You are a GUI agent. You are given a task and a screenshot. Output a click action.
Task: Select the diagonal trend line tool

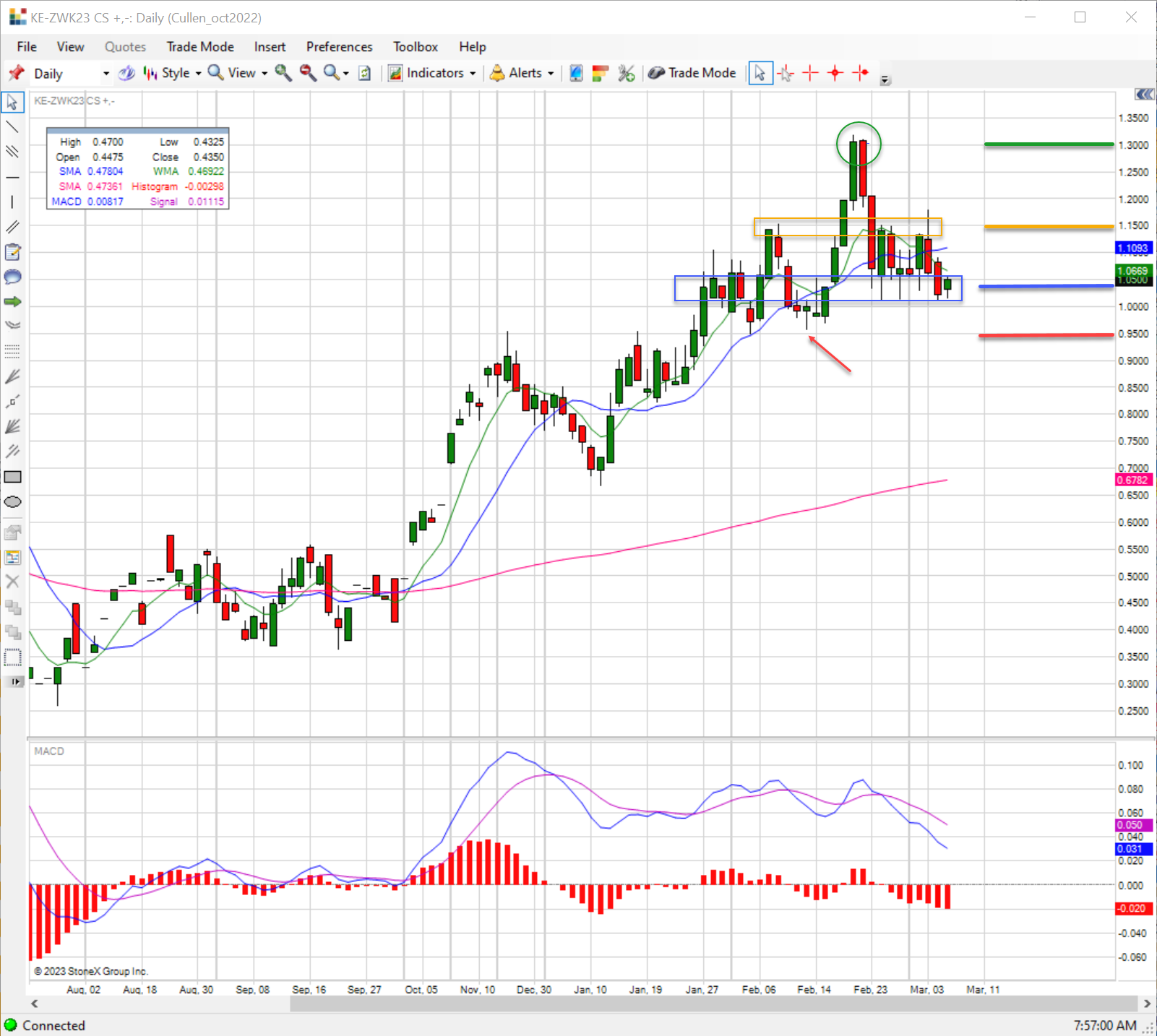(12, 128)
